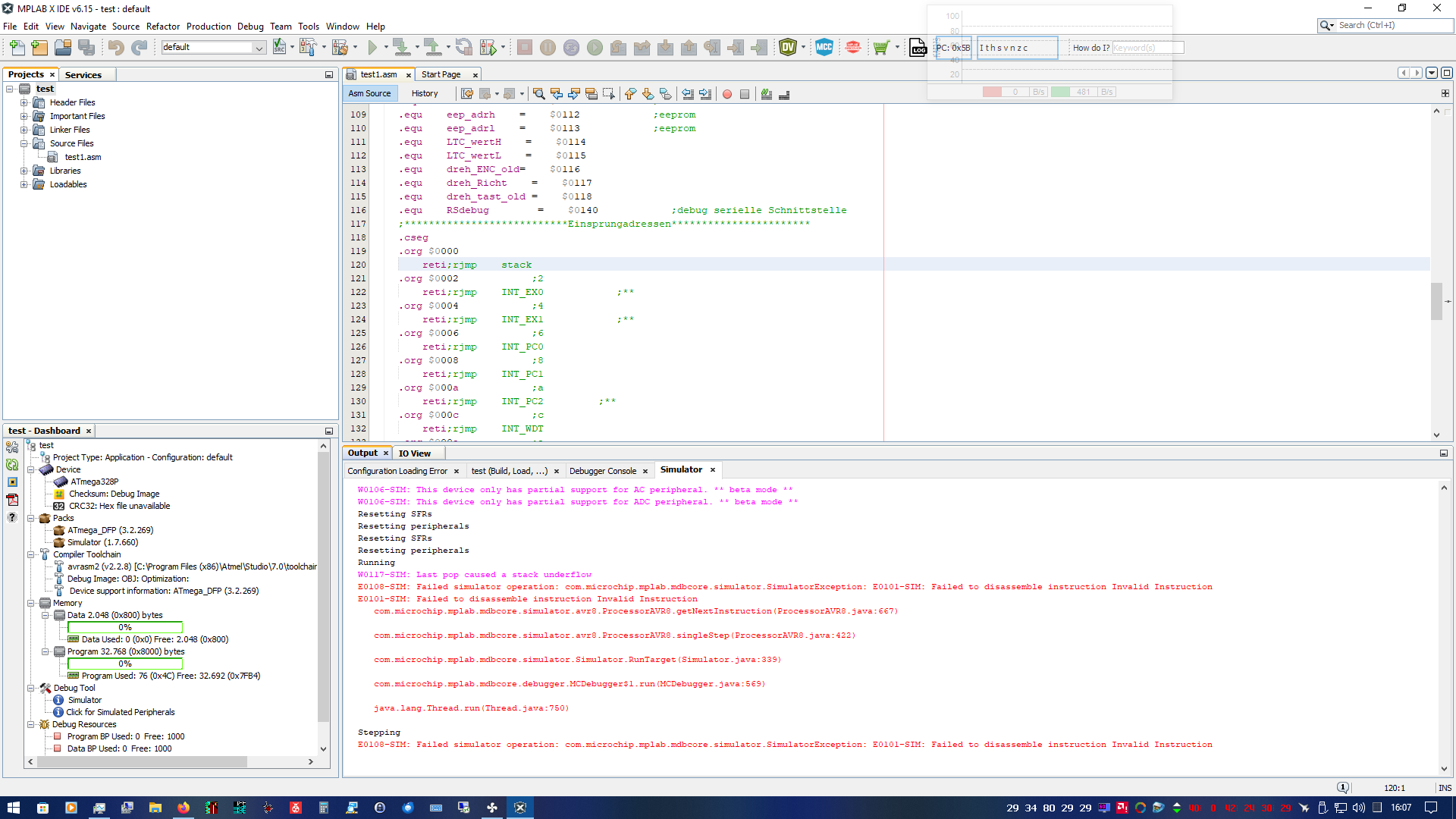
Task: Expand the Linker Files folder
Action: pyautogui.click(x=24, y=130)
